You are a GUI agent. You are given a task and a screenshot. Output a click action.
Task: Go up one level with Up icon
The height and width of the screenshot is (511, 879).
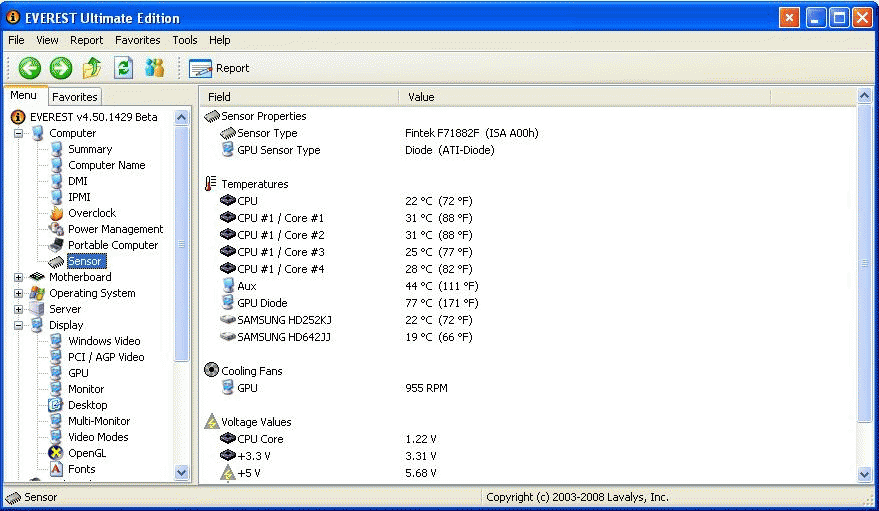(92, 68)
